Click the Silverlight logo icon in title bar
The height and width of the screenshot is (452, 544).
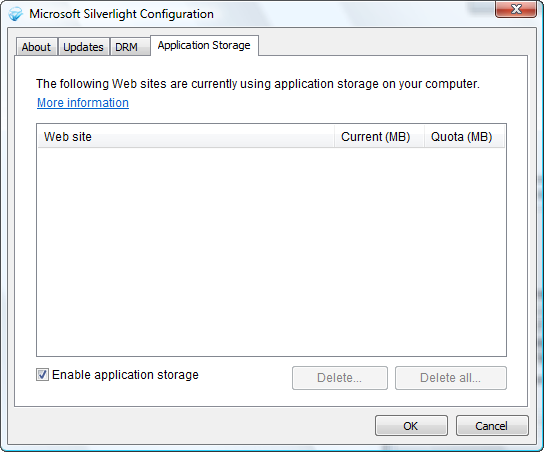click(15, 14)
